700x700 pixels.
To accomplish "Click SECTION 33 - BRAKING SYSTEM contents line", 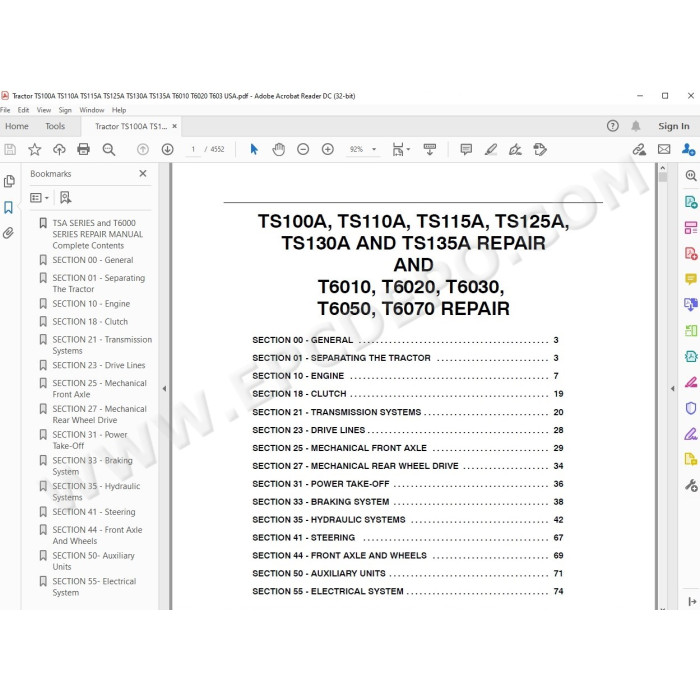I will (408, 502).
